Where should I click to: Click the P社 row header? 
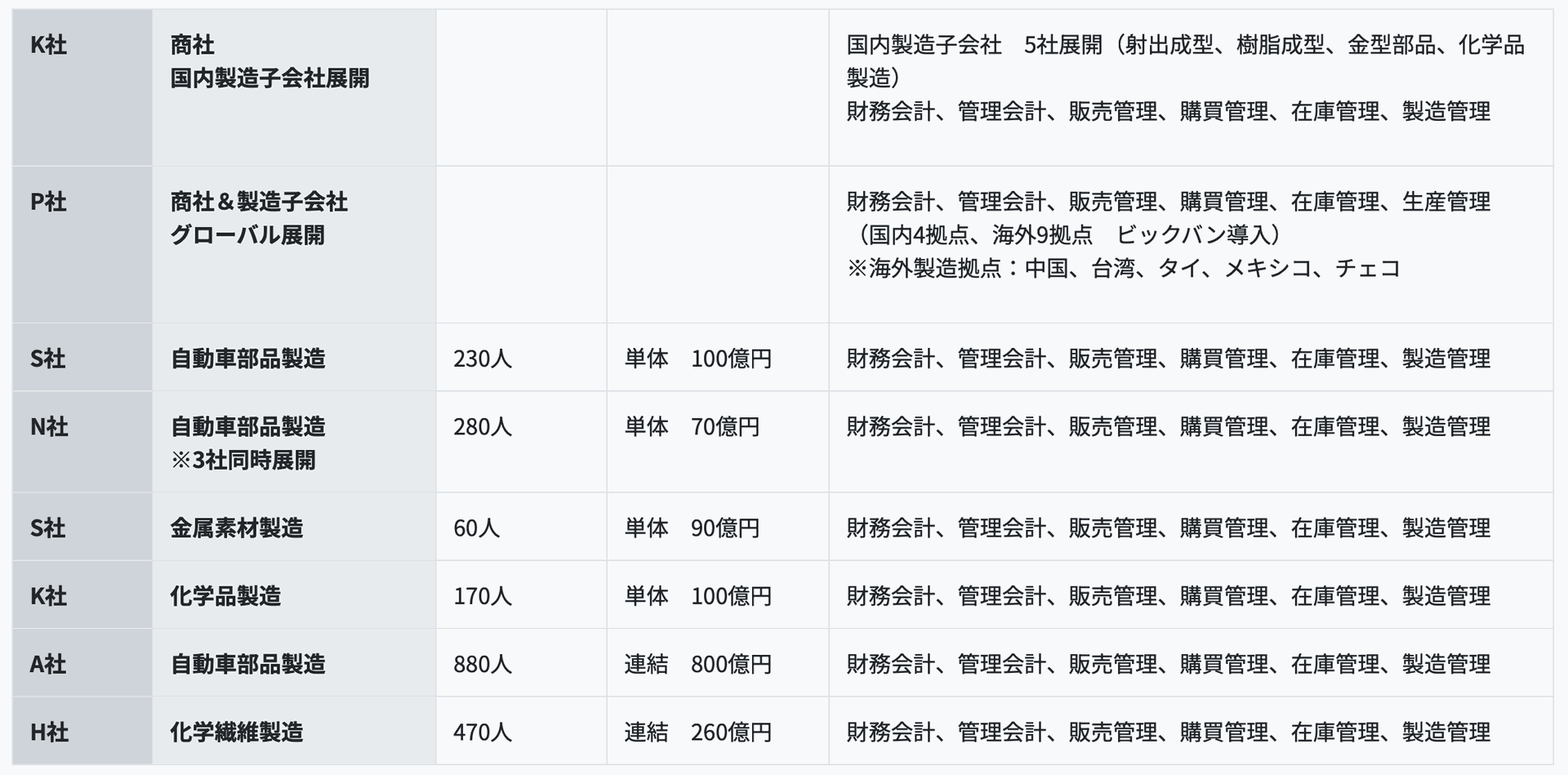pyautogui.click(x=82, y=245)
